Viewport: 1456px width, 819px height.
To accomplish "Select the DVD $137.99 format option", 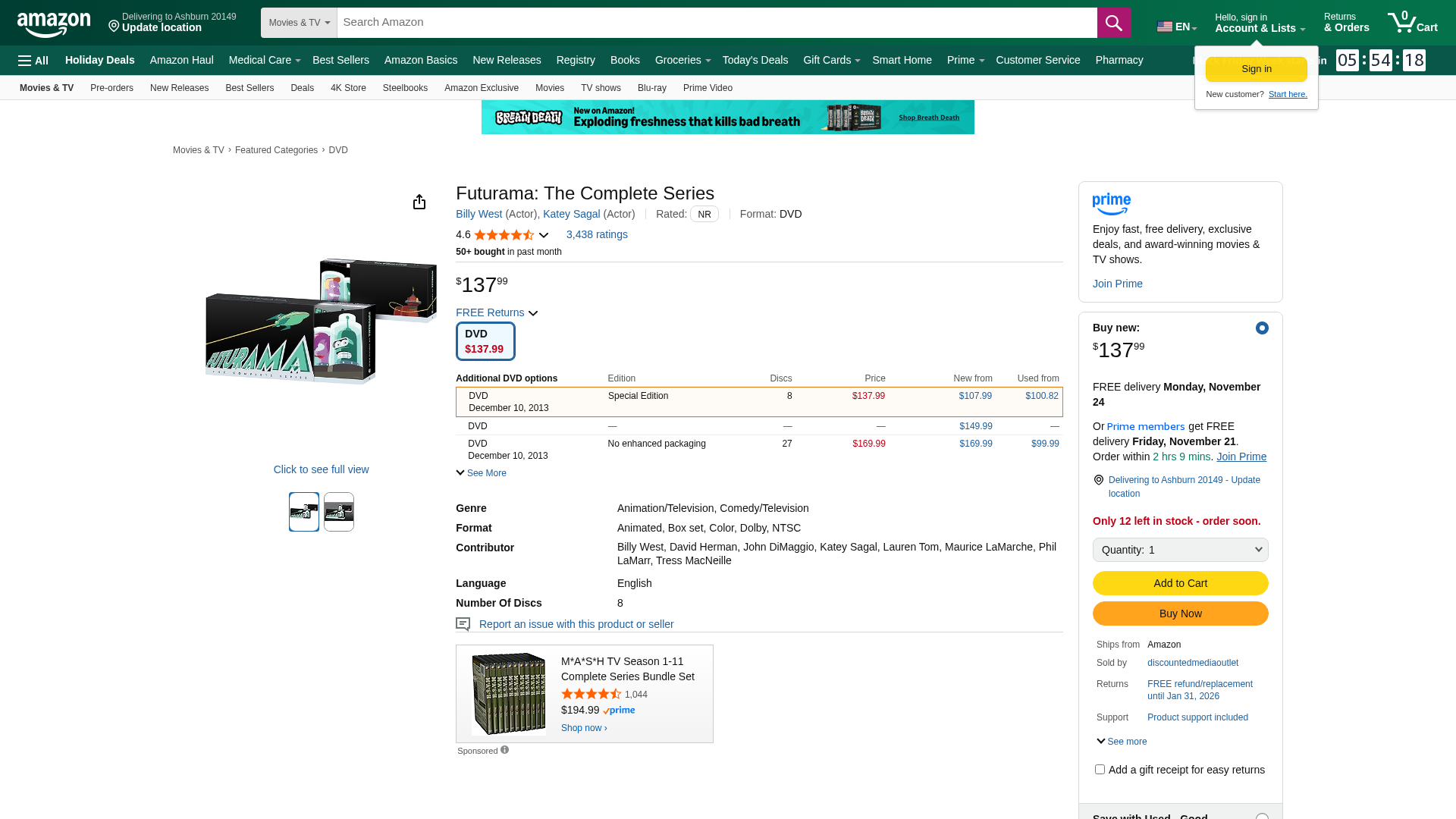I will point(485,341).
